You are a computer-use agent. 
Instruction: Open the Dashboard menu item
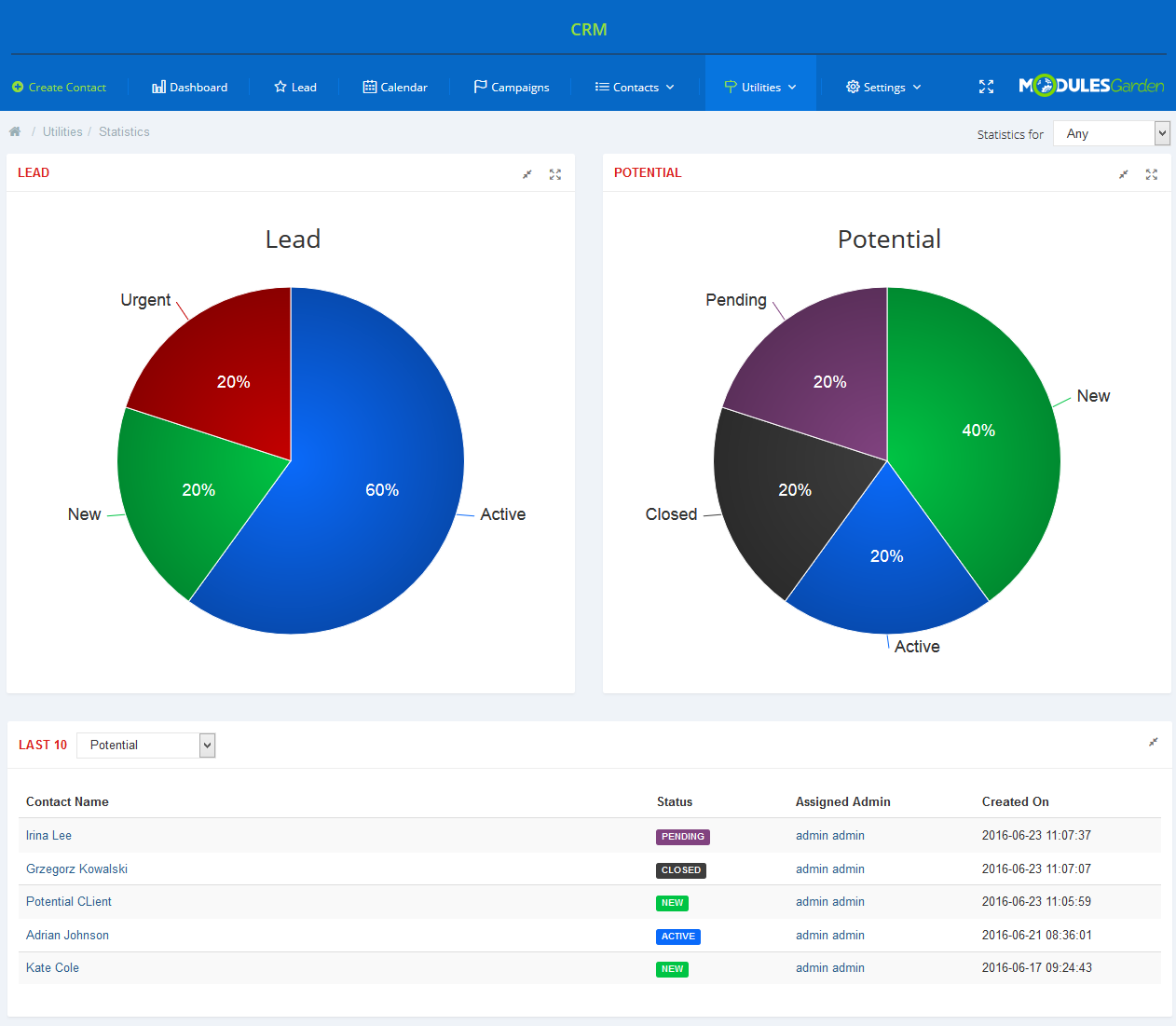click(x=189, y=87)
